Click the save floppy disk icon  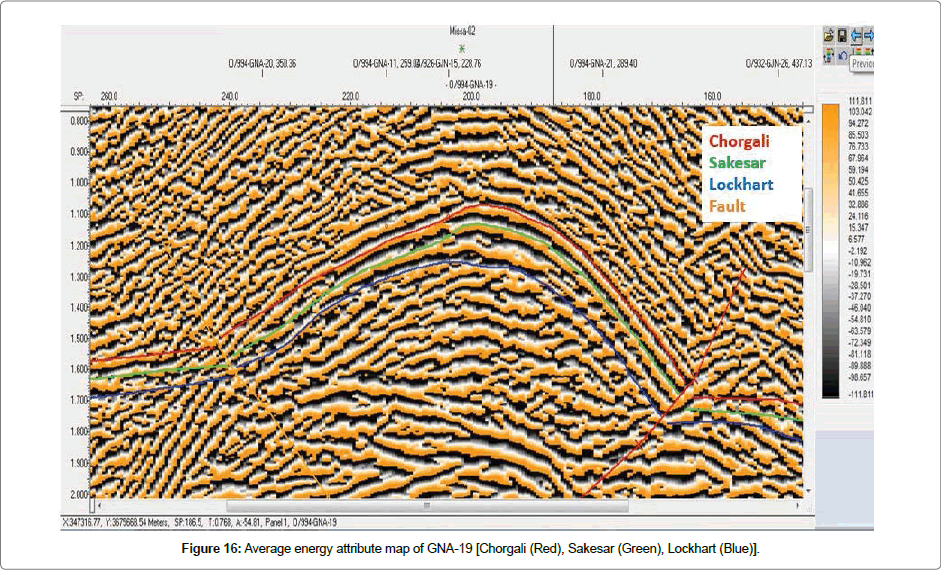coord(842,35)
